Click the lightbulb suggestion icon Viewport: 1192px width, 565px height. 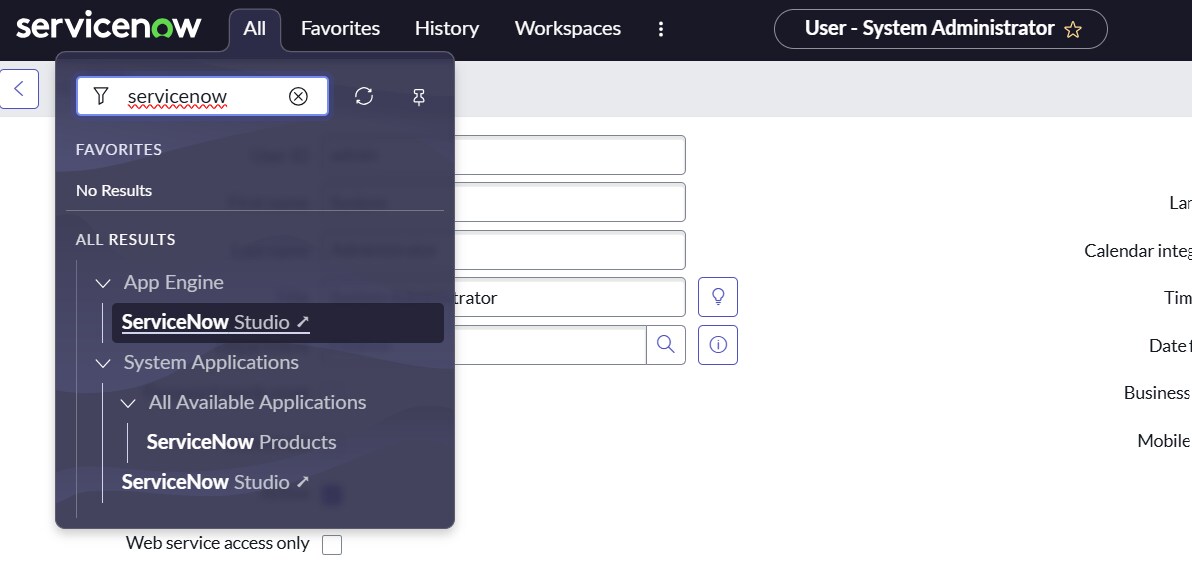[718, 297]
